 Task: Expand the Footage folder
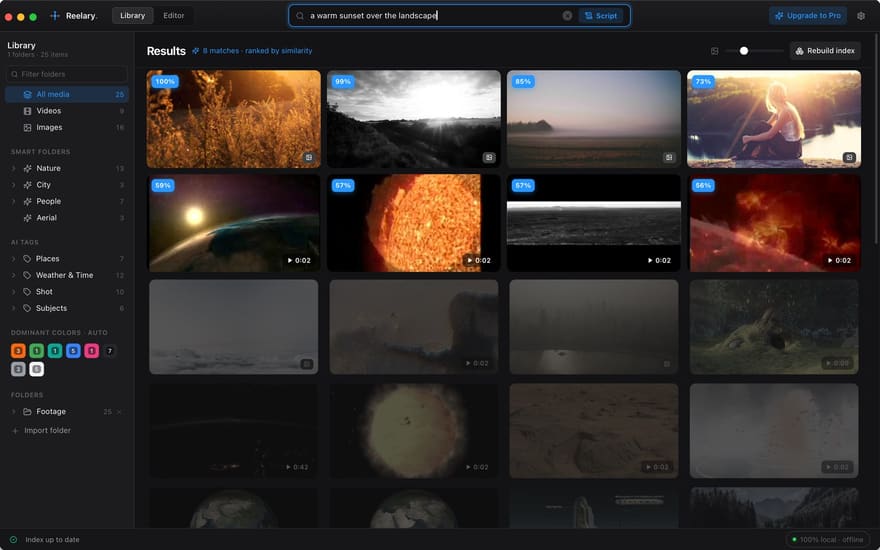click(x=13, y=412)
